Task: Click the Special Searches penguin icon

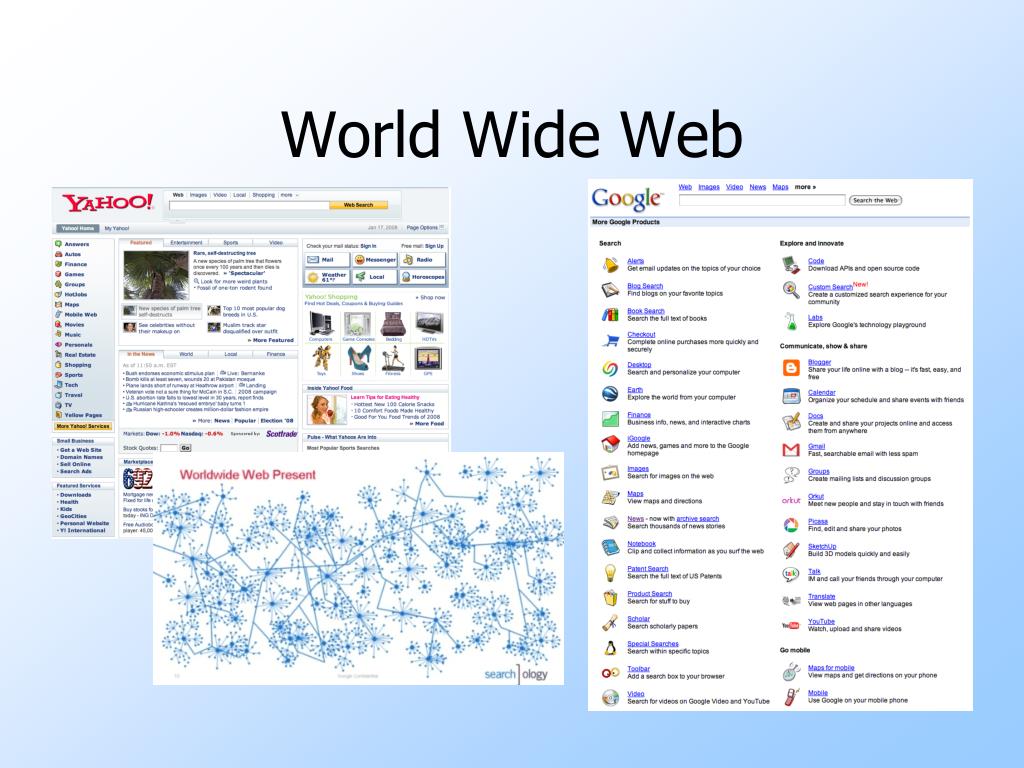Action: pos(610,647)
